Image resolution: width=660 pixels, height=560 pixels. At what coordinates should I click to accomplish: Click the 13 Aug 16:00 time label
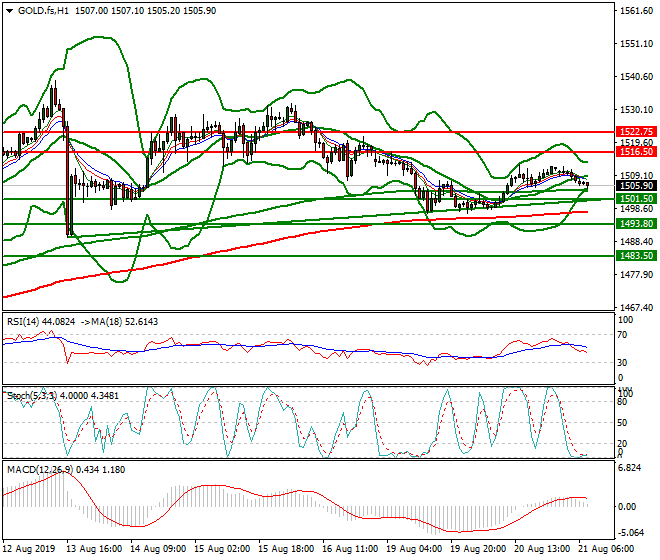point(95,549)
